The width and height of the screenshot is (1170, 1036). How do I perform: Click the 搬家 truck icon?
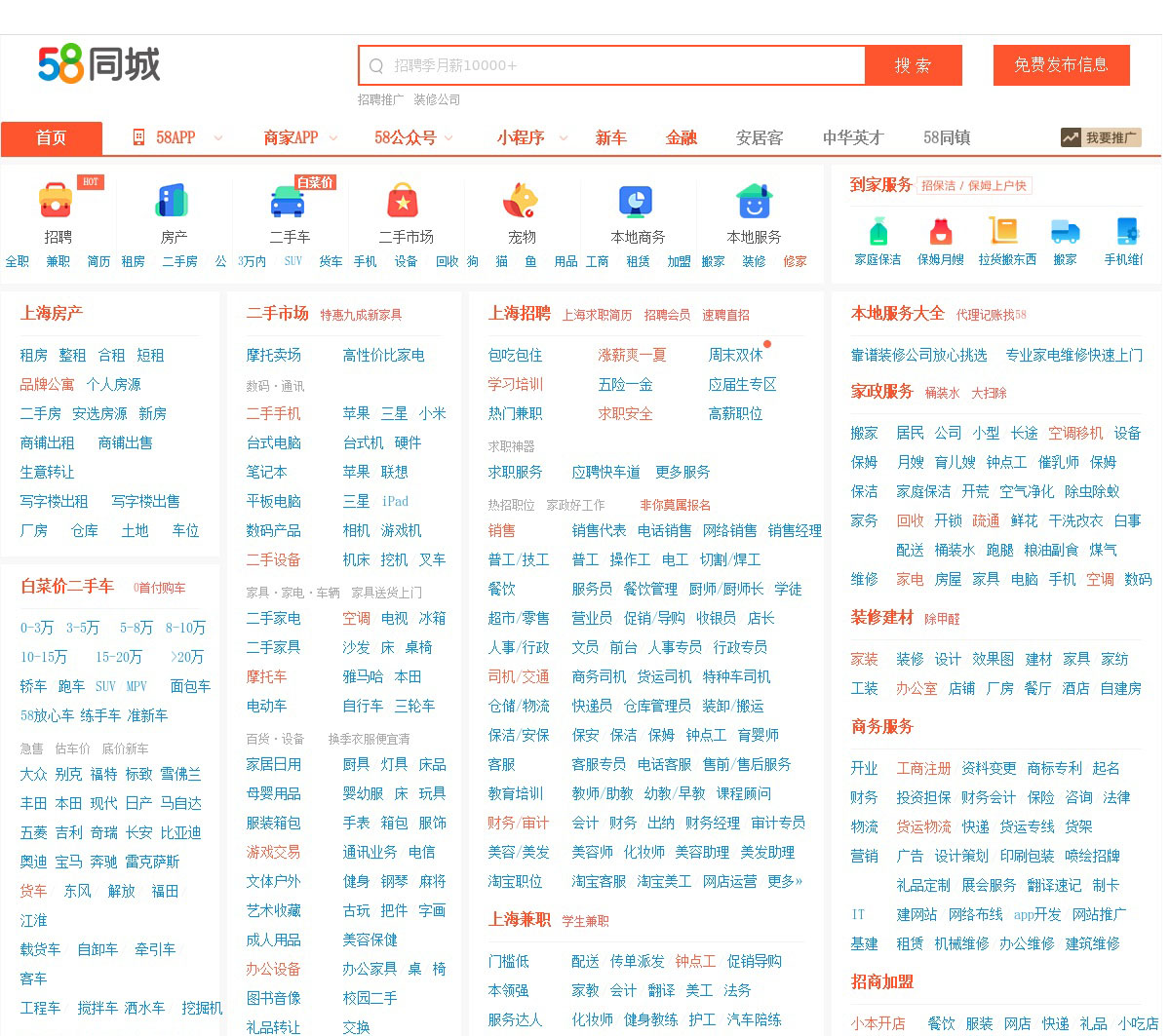[1065, 232]
